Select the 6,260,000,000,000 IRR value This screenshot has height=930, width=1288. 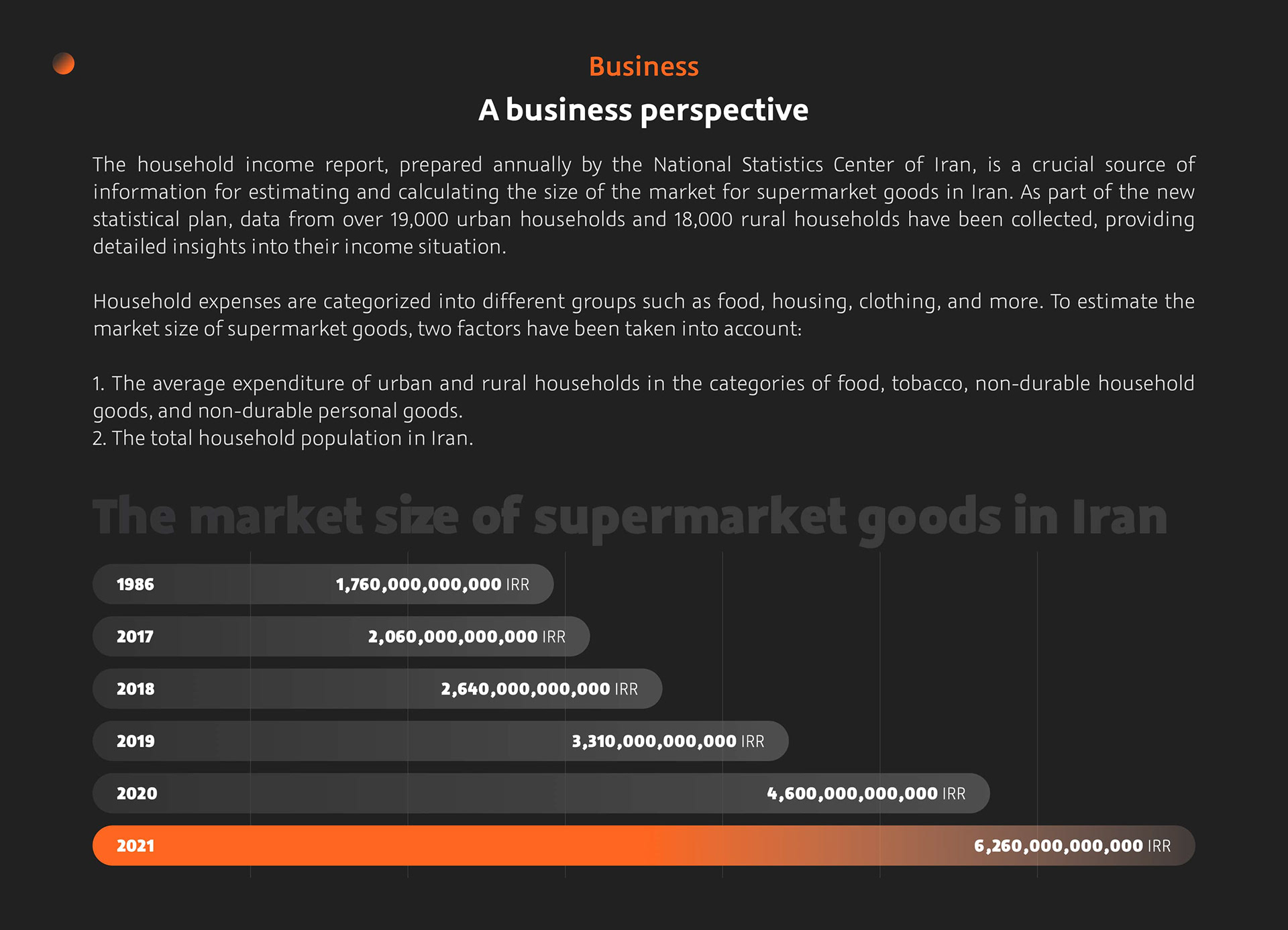[x=1072, y=846]
